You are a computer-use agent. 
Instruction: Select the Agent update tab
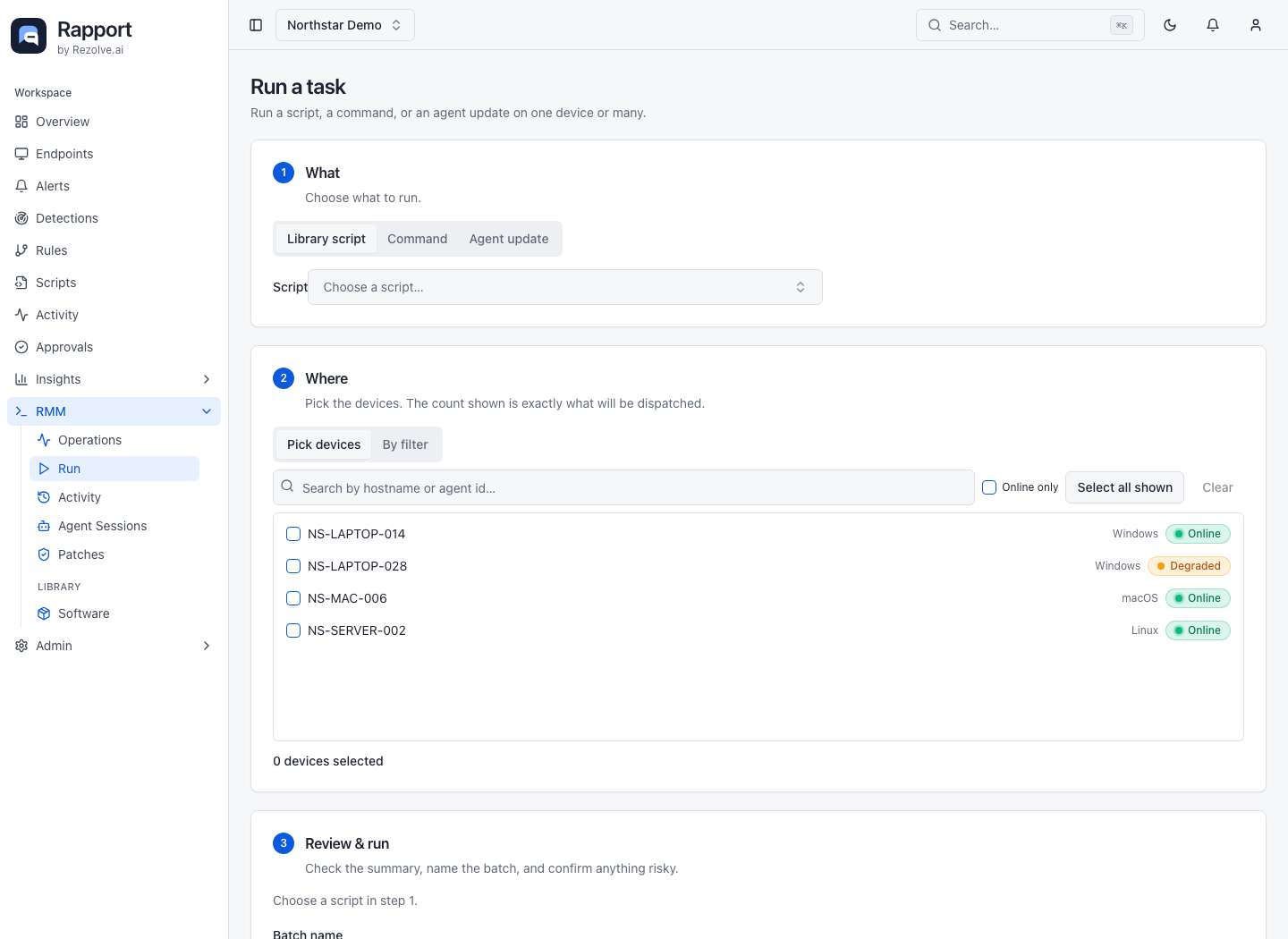click(509, 239)
